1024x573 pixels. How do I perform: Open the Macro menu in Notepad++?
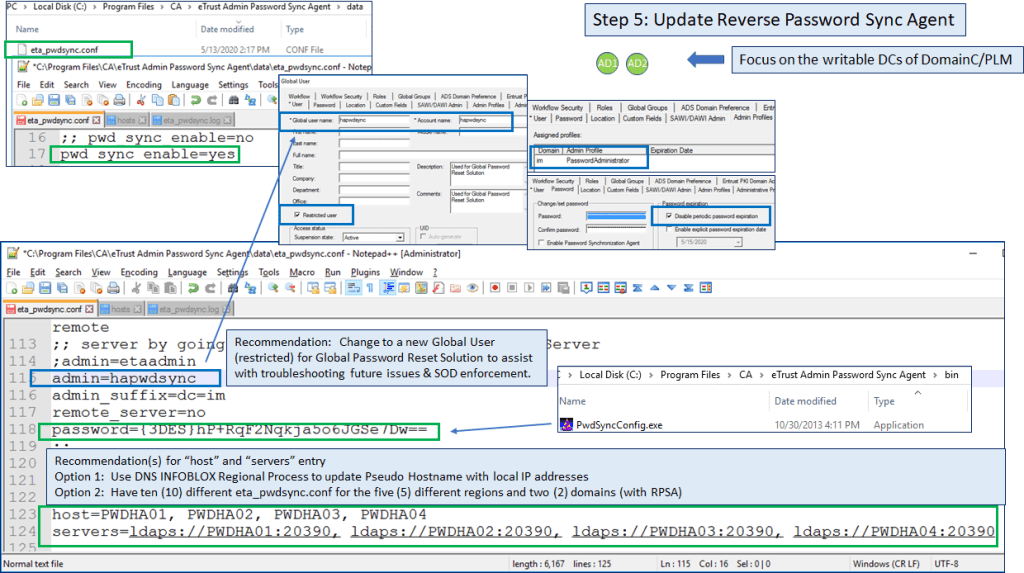tap(301, 272)
